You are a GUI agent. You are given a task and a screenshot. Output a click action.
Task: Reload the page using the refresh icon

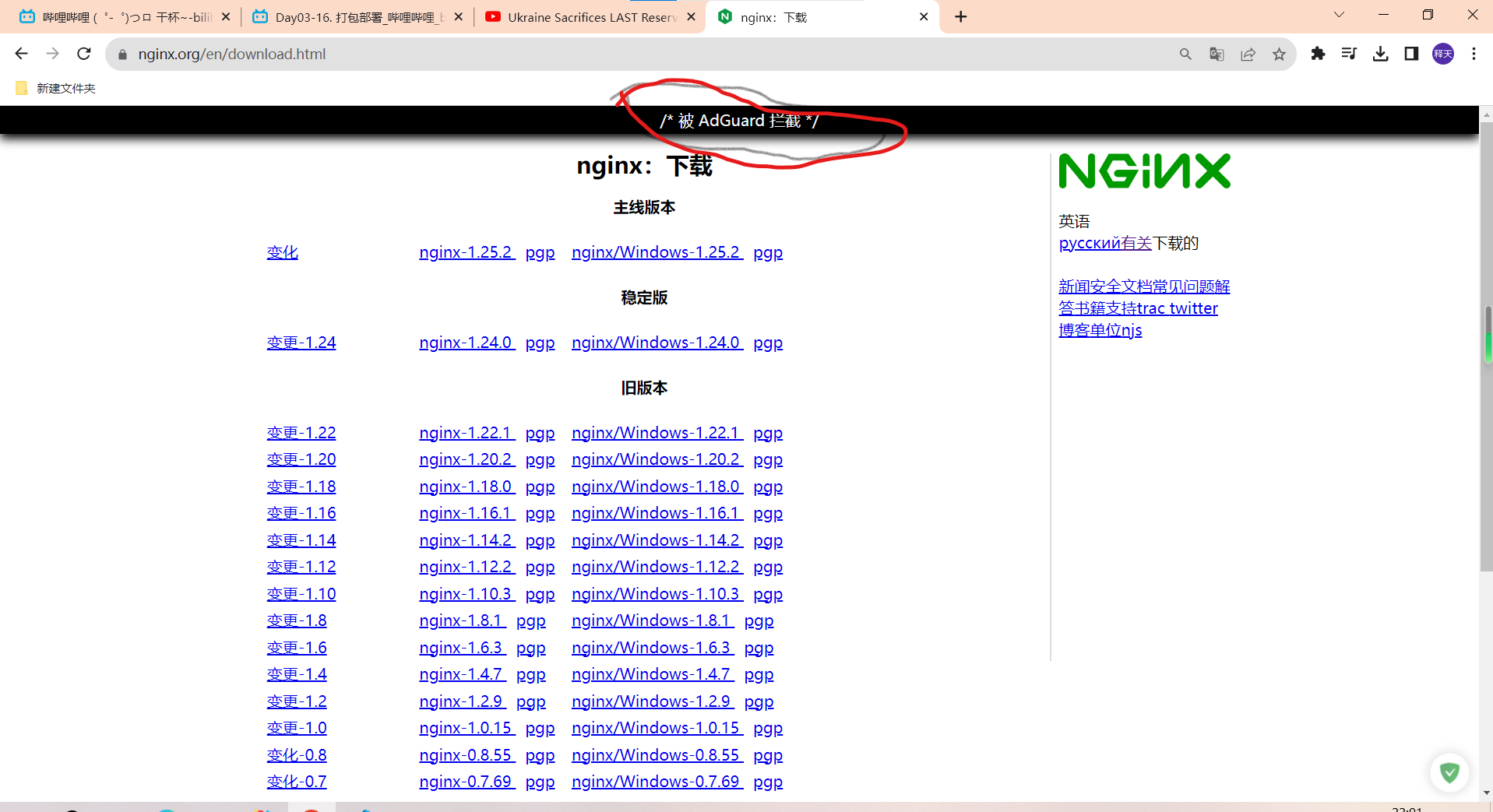coord(83,54)
